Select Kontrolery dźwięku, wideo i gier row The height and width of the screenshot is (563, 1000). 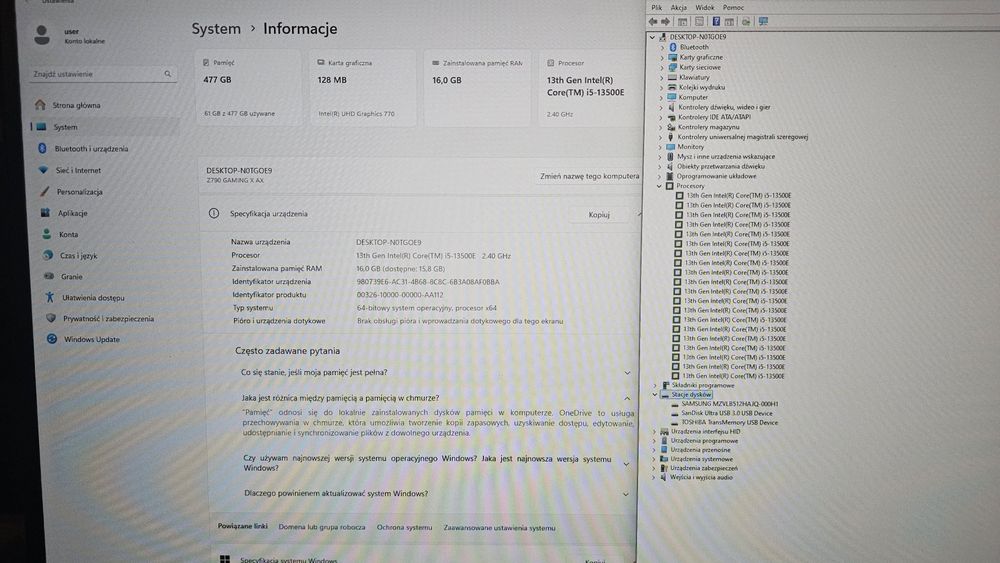[724, 107]
